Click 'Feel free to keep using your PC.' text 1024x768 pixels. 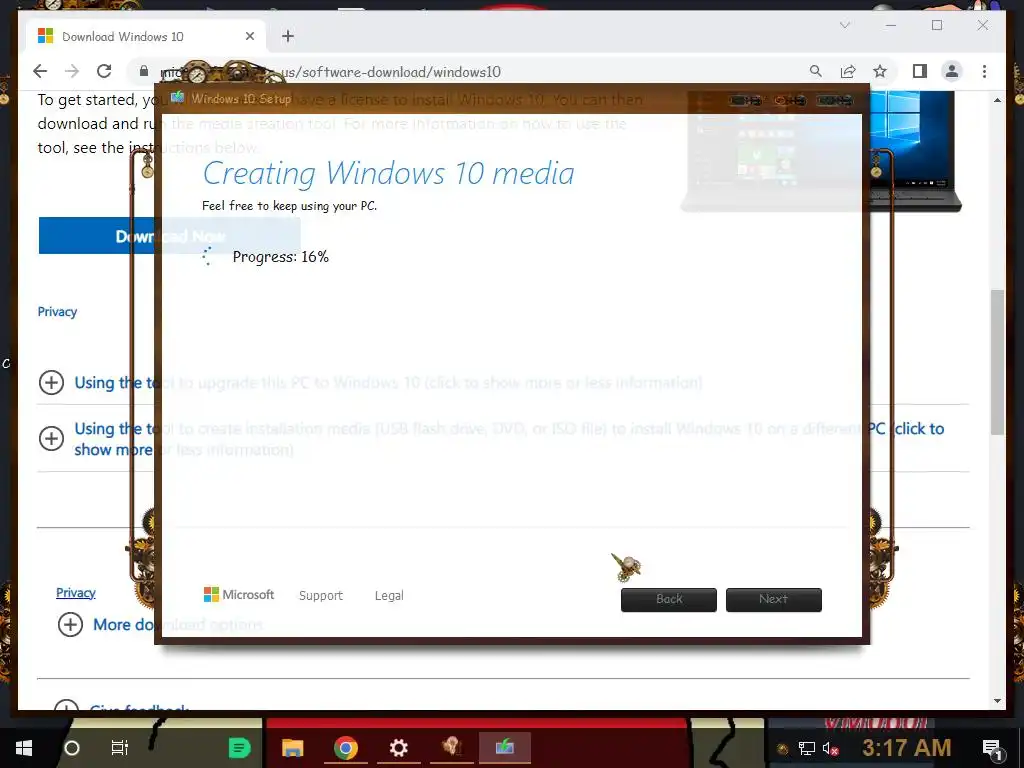point(289,206)
